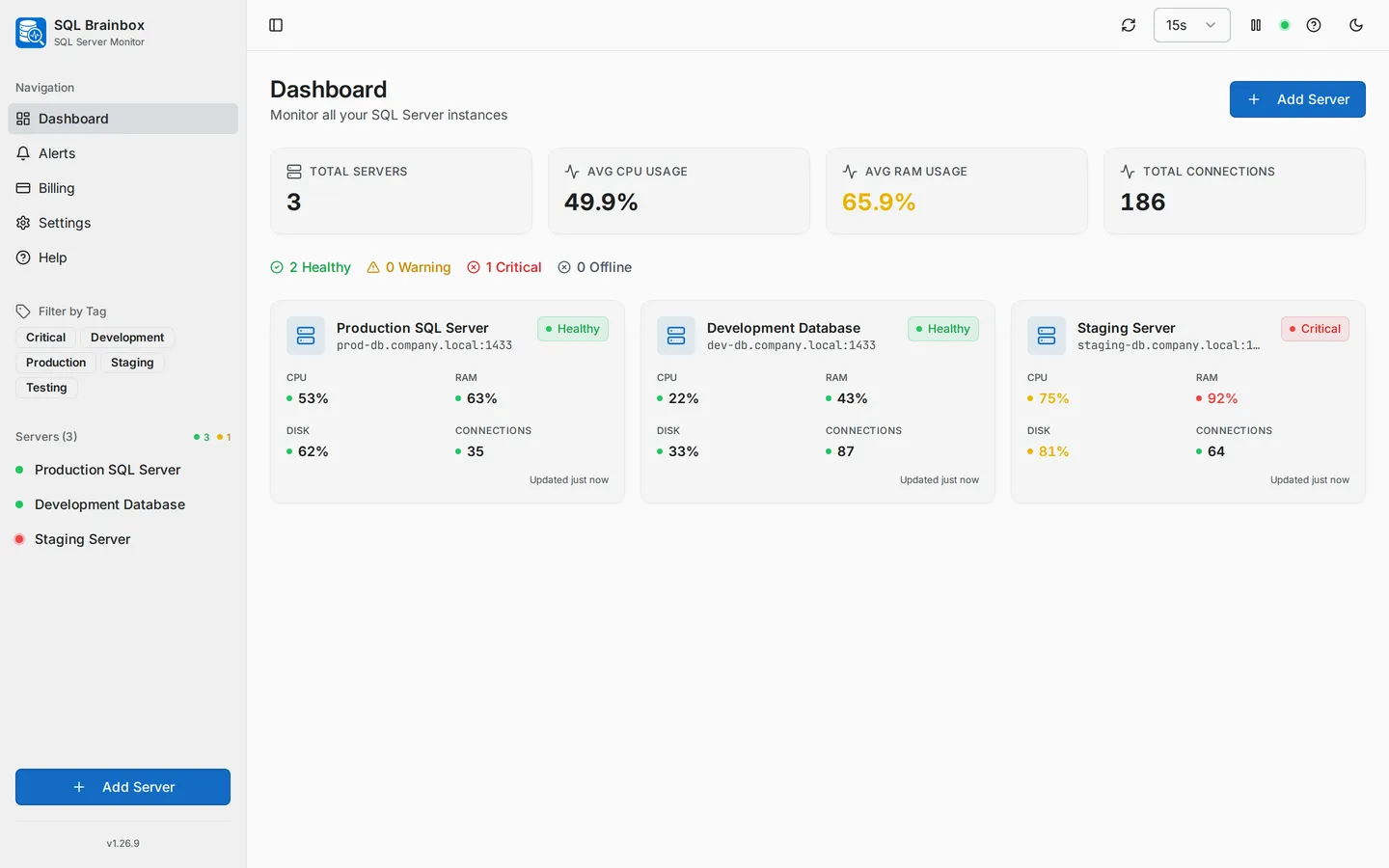
Task: Navigate to Settings in sidebar
Action: tap(123, 223)
